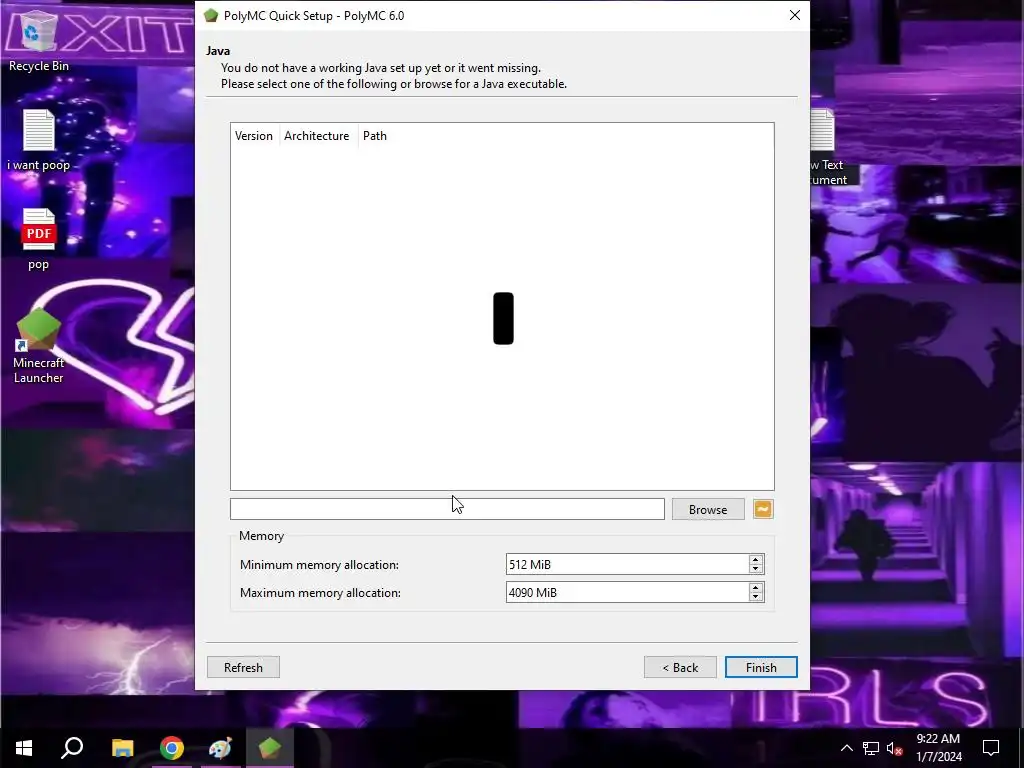Sort by the Version column header

tap(254, 136)
